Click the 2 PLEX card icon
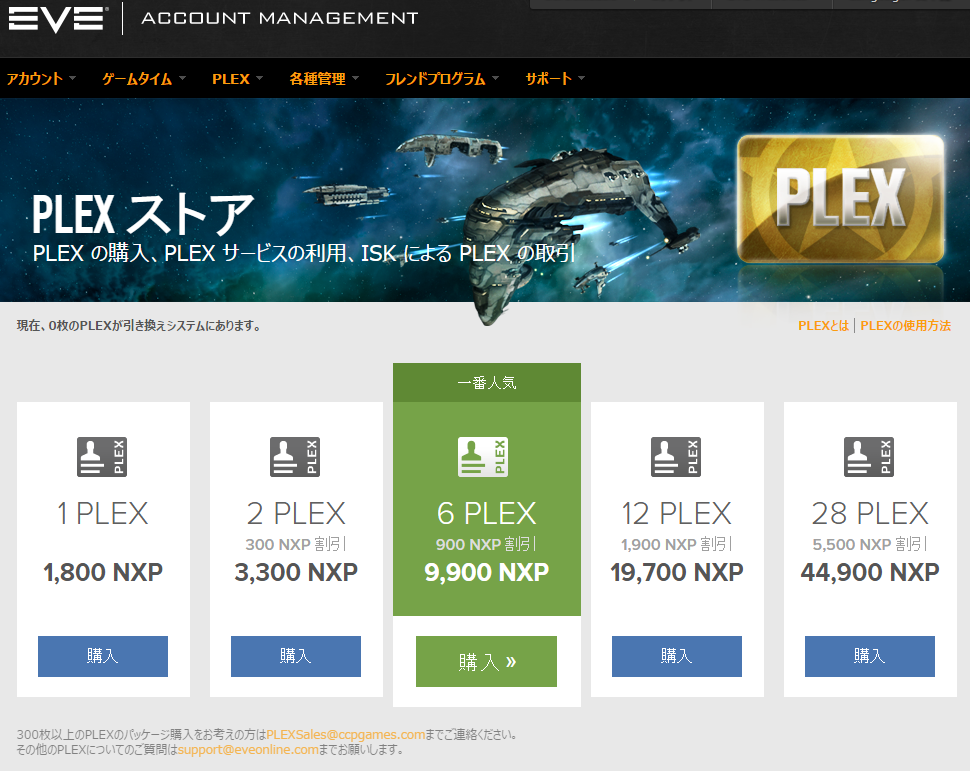This screenshot has height=771, width=970. point(295,457)
